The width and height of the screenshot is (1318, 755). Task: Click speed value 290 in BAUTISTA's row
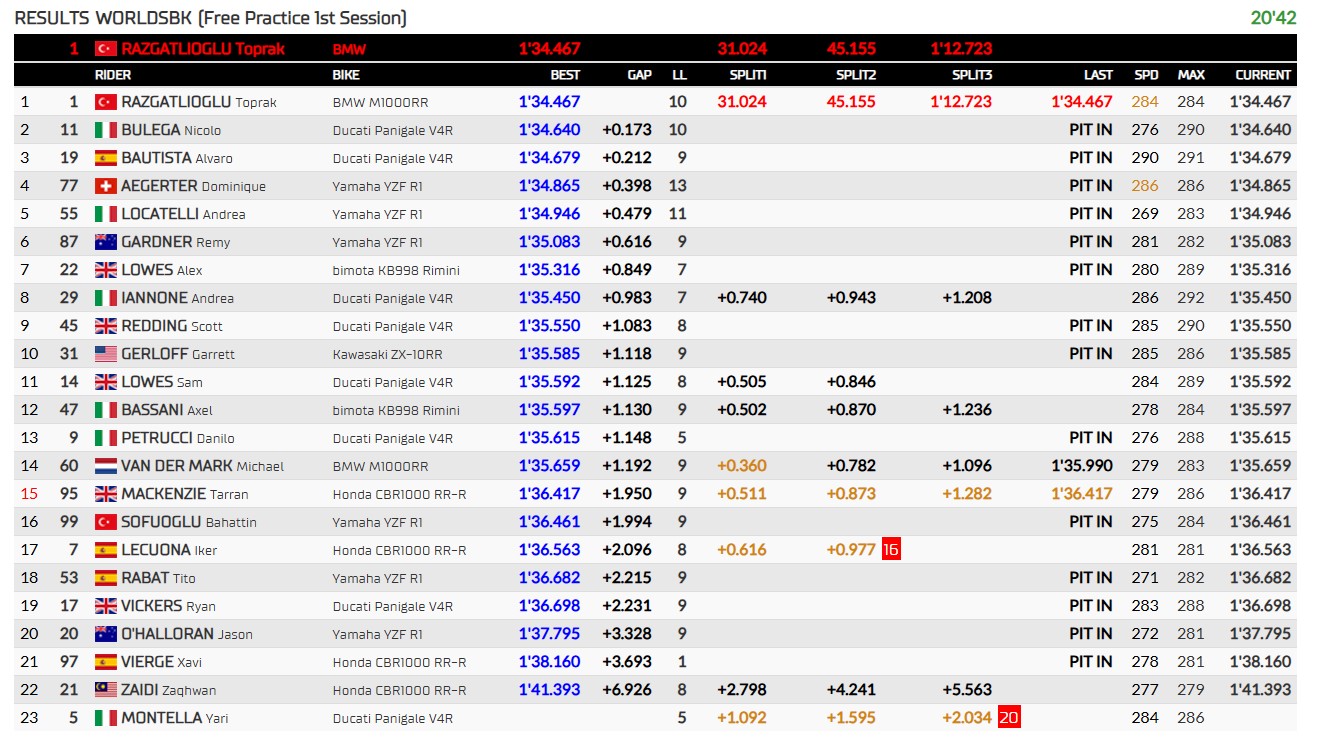tap(1145, 157)
